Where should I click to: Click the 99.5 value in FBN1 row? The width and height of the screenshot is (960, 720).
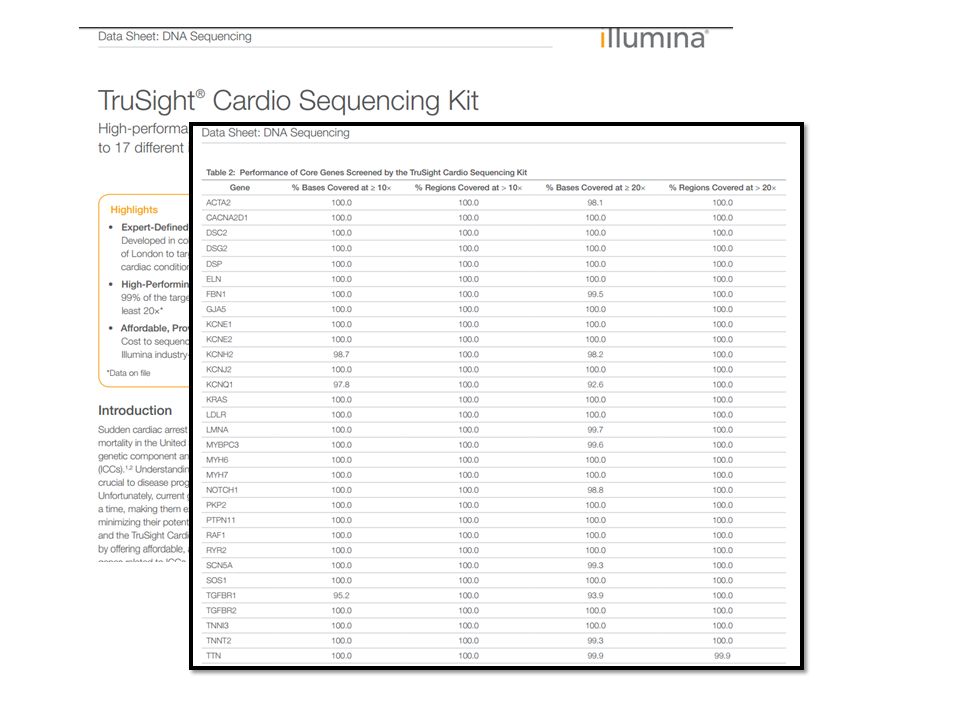(x=595, y=294)
